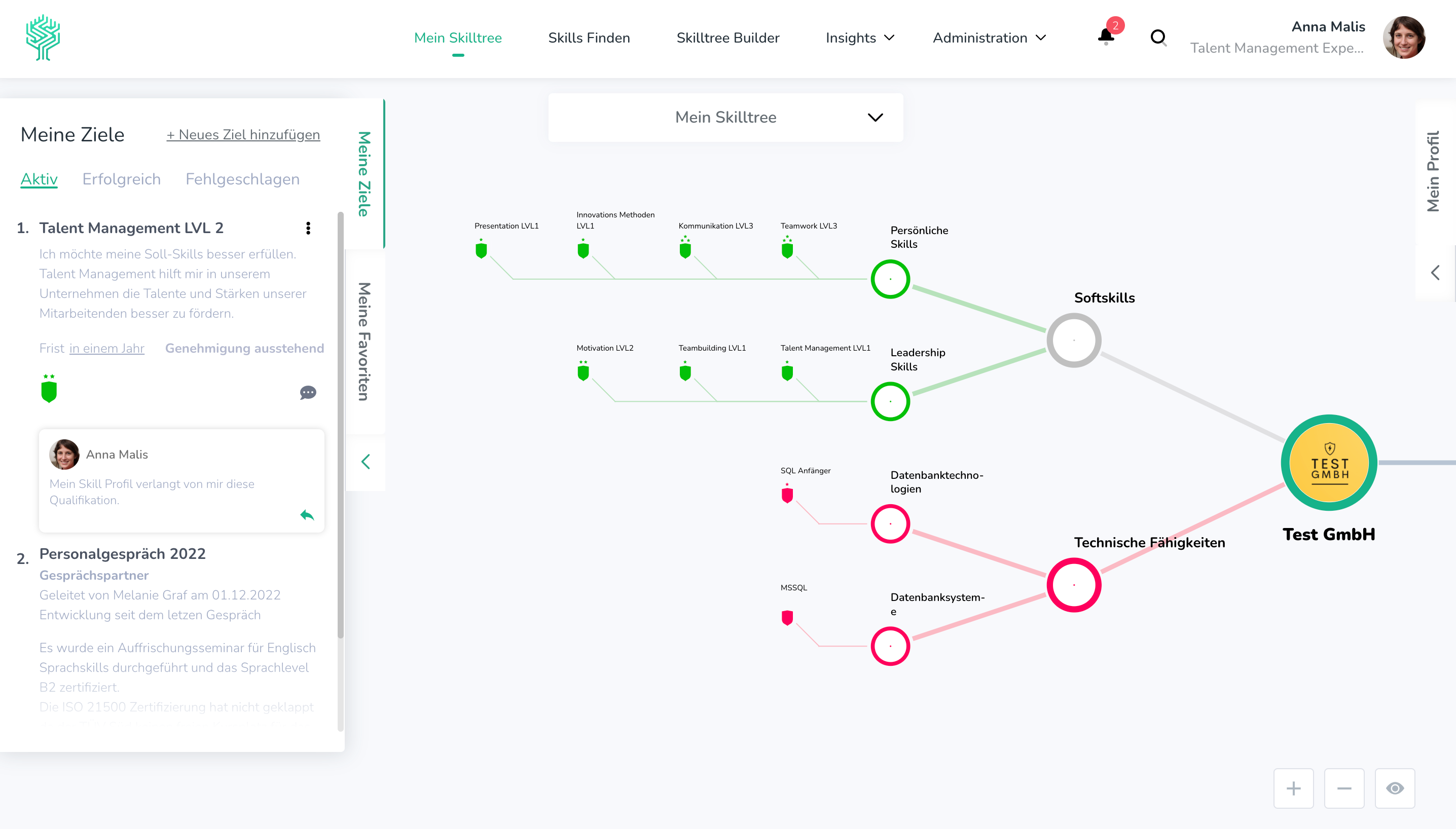
Task: Reply to Anna Malis comment
Action: (x=307, y=515)
